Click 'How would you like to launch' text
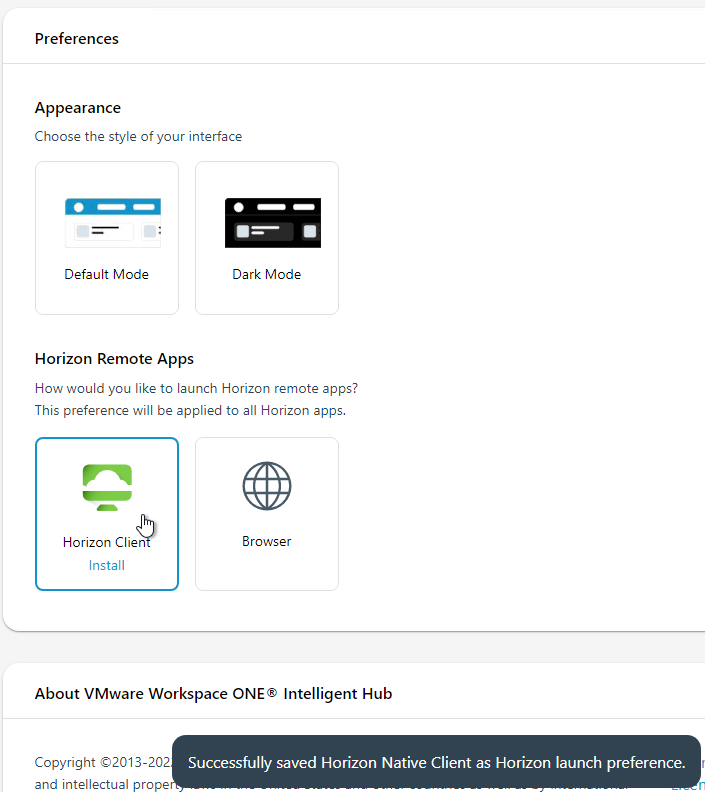The width and height of the screenshot is (705, 792). point(196,388)
